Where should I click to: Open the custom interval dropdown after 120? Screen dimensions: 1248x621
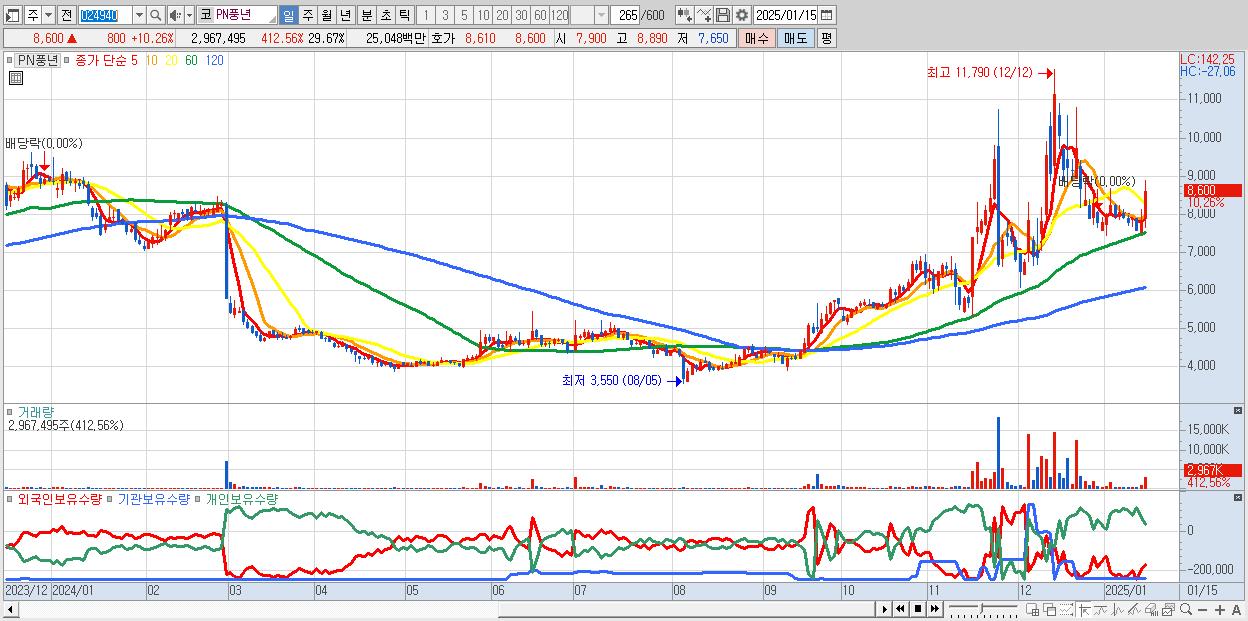click(601, 15)
